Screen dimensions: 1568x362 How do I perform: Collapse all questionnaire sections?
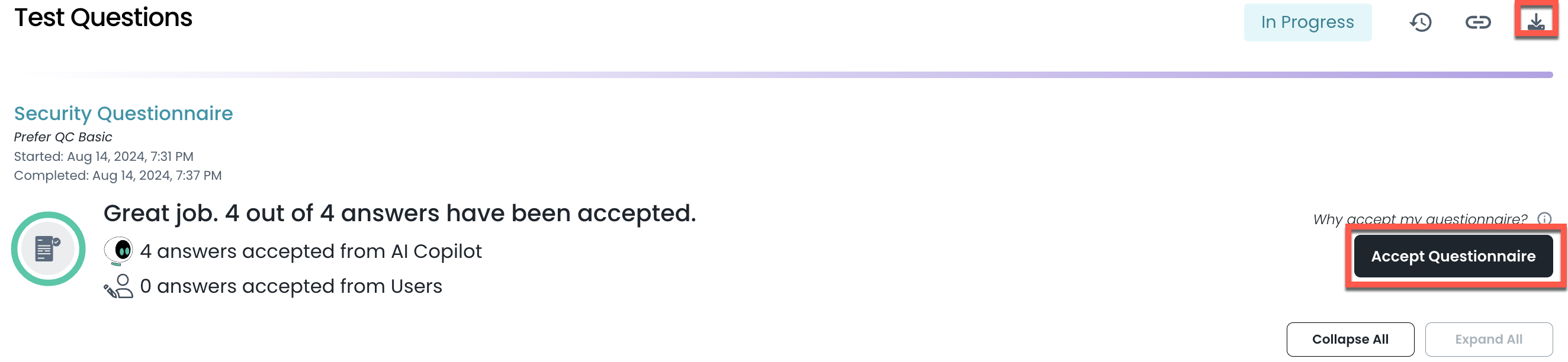point(1349,340)
